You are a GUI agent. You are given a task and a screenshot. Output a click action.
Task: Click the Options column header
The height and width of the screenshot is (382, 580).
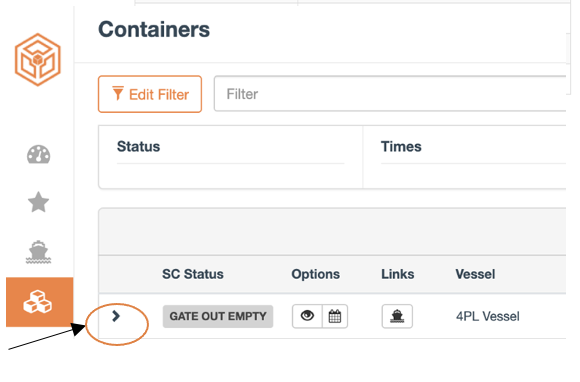pyautogui.click(x=316, y=274)
